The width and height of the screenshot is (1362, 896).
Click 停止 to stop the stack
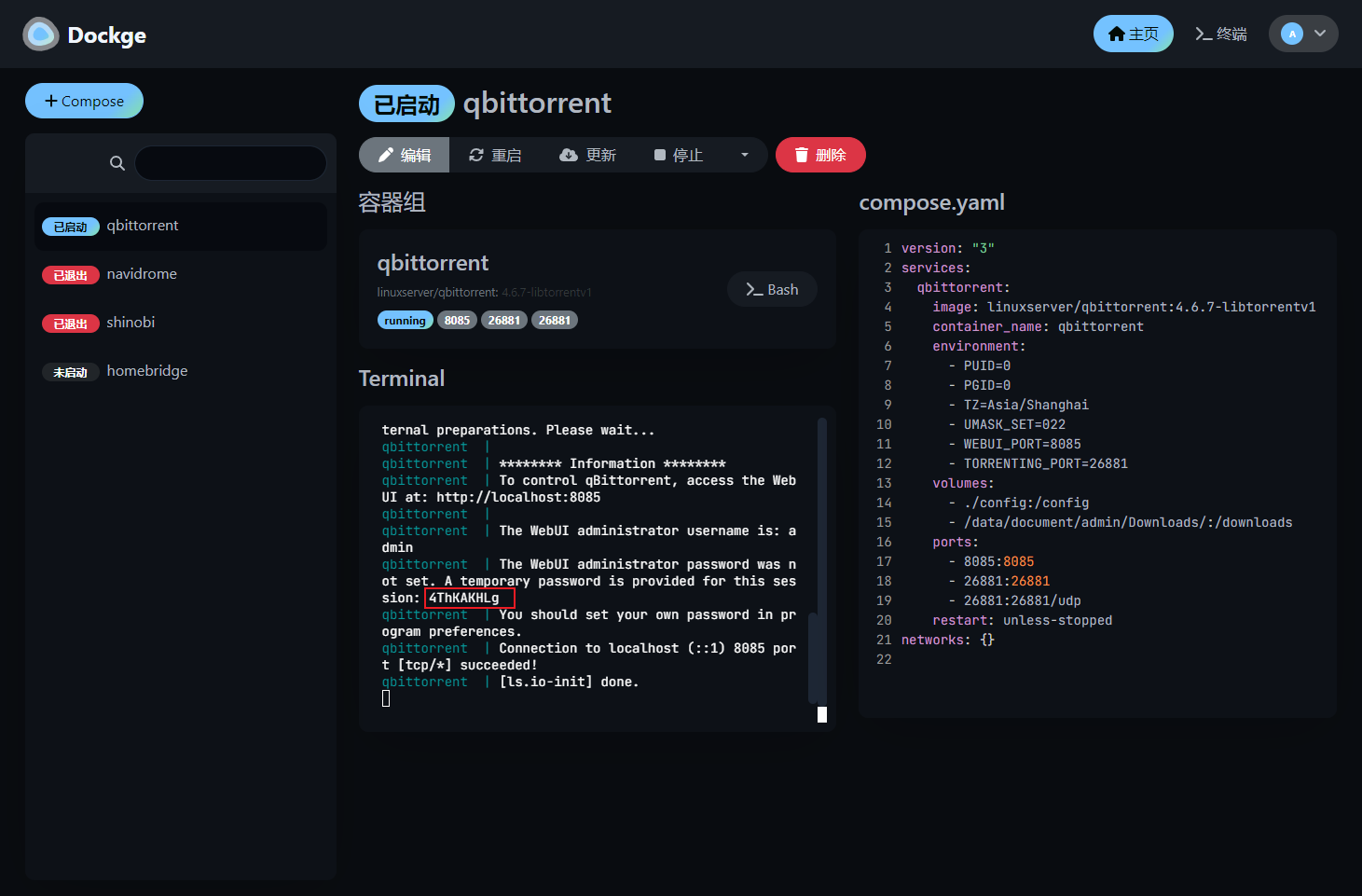pos(679,155)
